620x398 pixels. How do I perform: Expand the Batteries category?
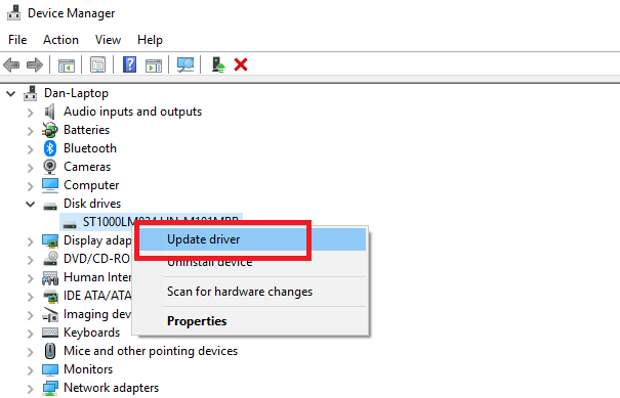(x=30, y=131)
